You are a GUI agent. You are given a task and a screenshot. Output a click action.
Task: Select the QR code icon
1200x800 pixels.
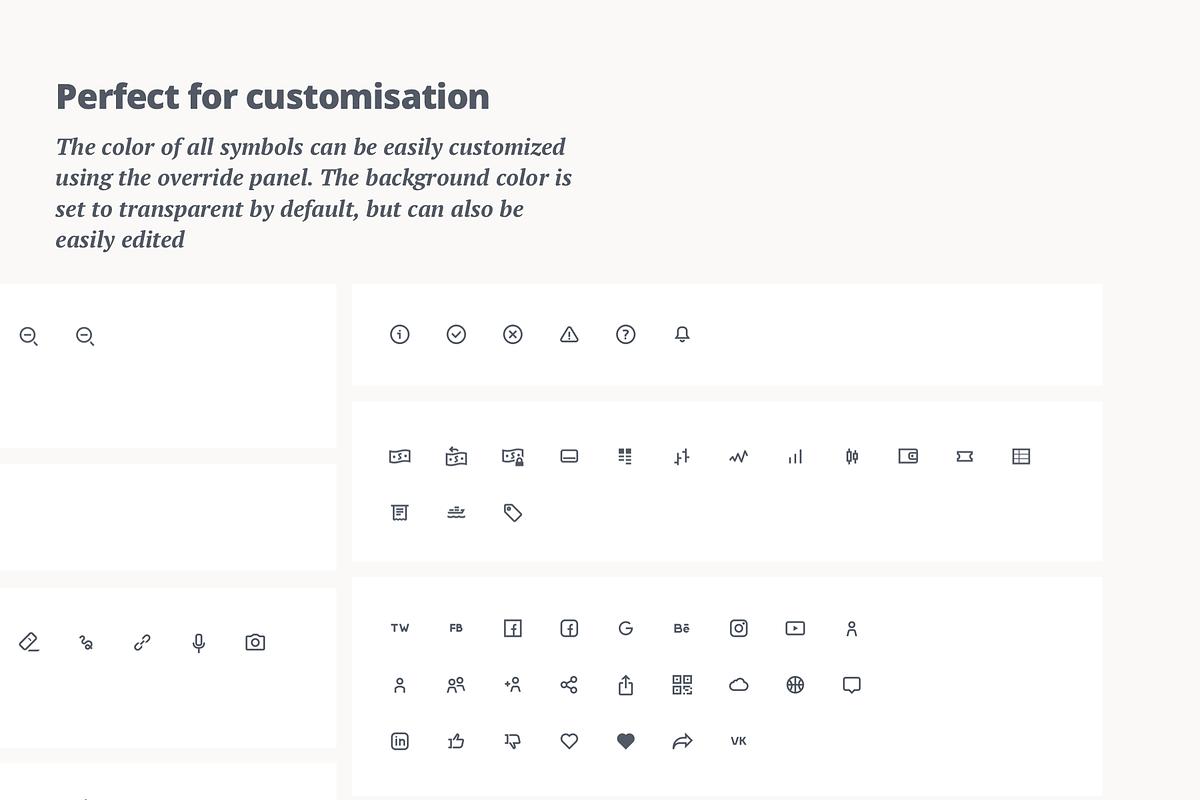(682, 685)
